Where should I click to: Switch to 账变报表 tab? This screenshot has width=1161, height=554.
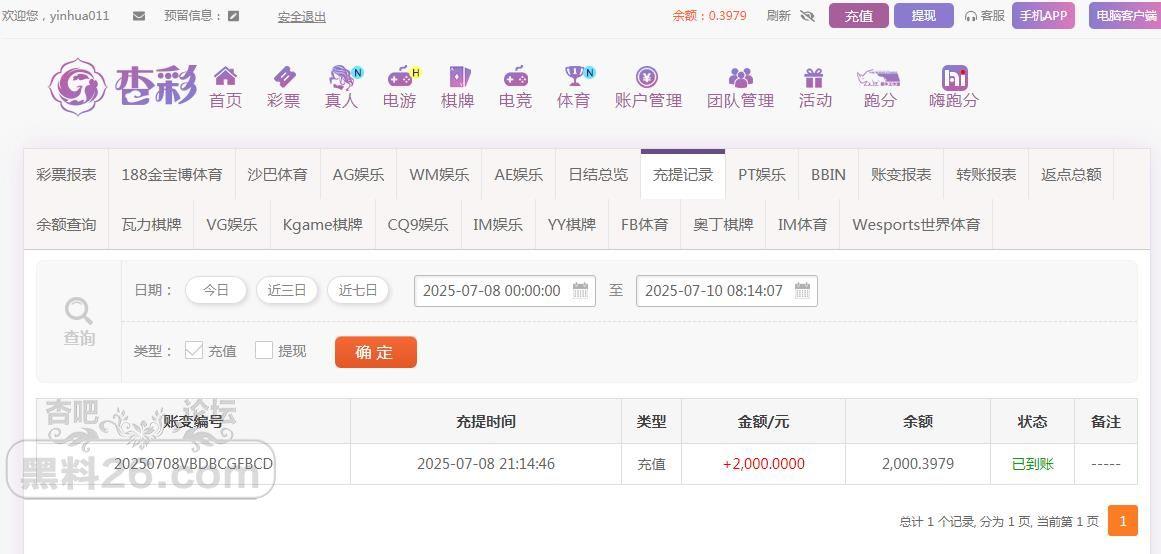coord(901,175)
